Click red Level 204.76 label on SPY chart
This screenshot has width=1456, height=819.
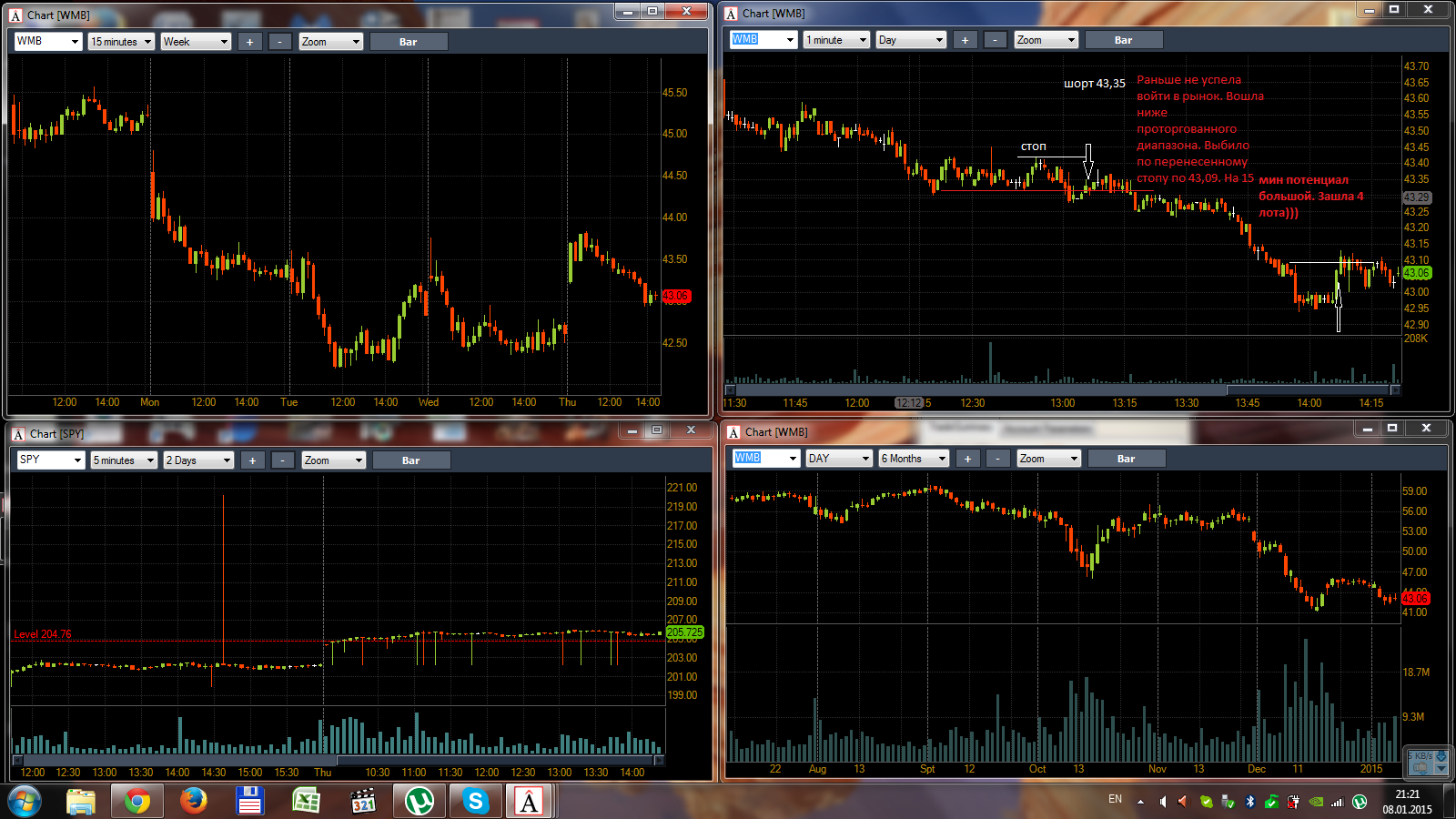point(43,634)
